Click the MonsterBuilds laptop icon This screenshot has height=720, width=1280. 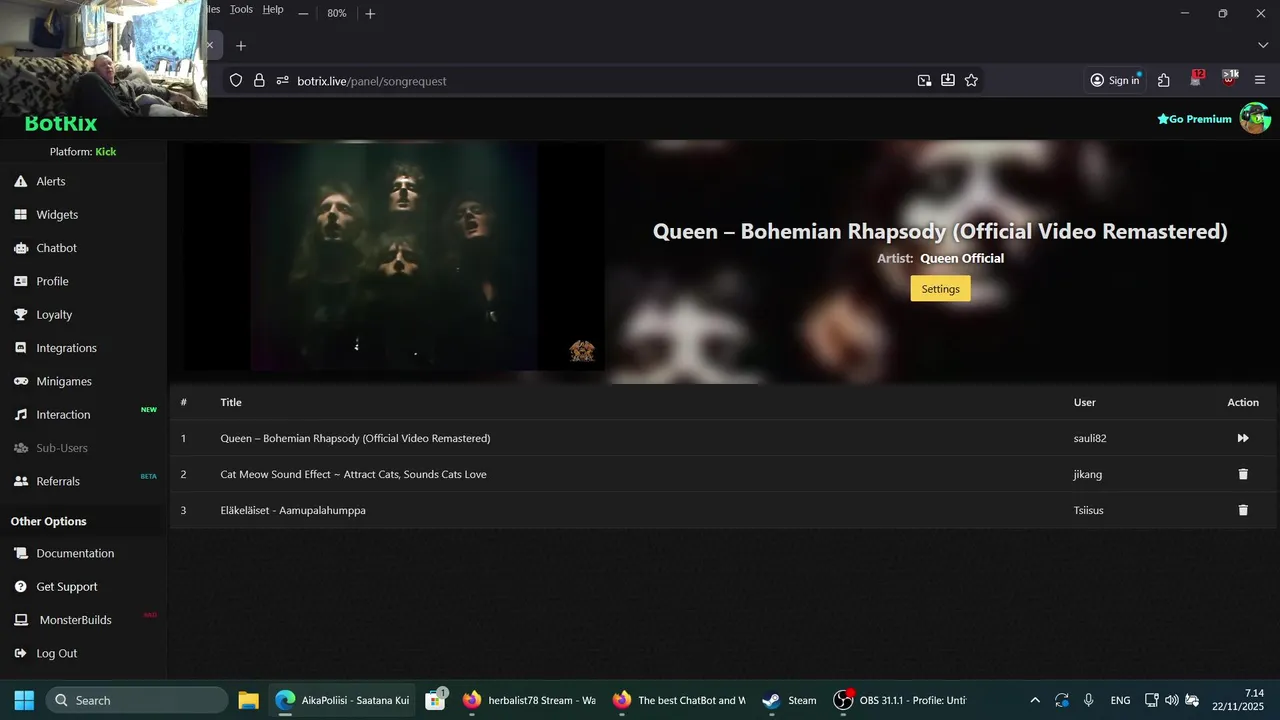point(20,620)
